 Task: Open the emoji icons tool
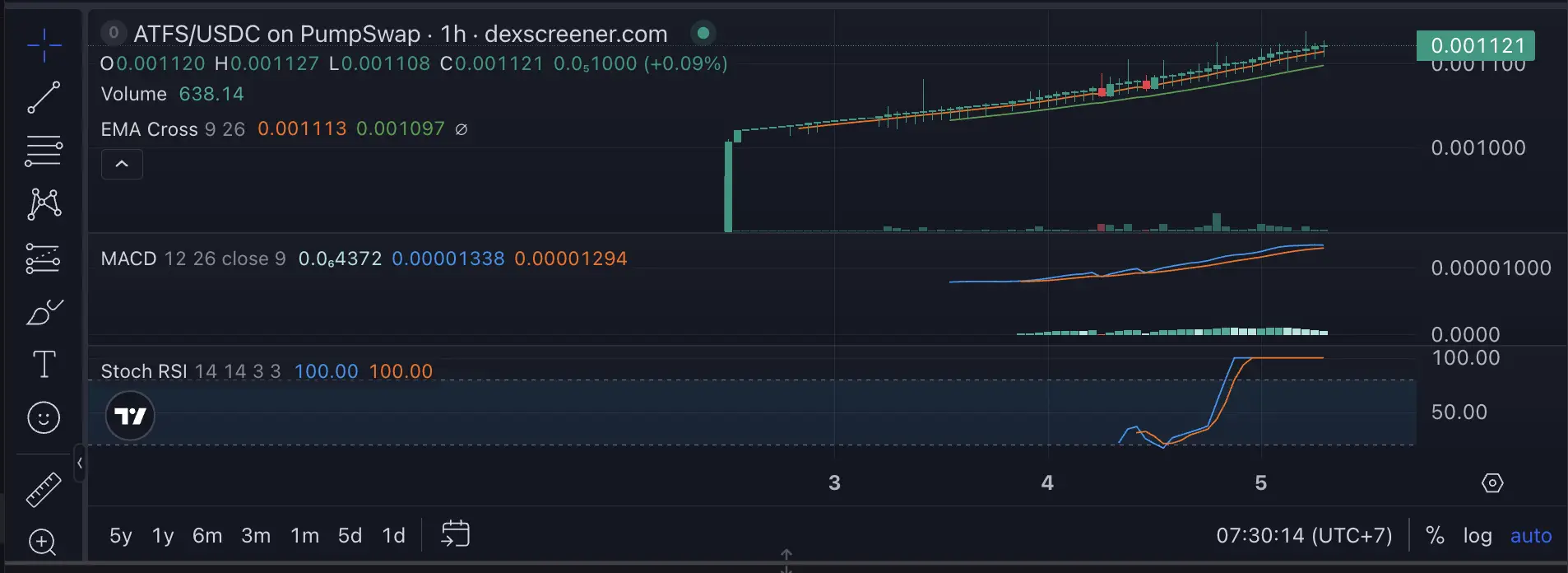tap(44, 417)
